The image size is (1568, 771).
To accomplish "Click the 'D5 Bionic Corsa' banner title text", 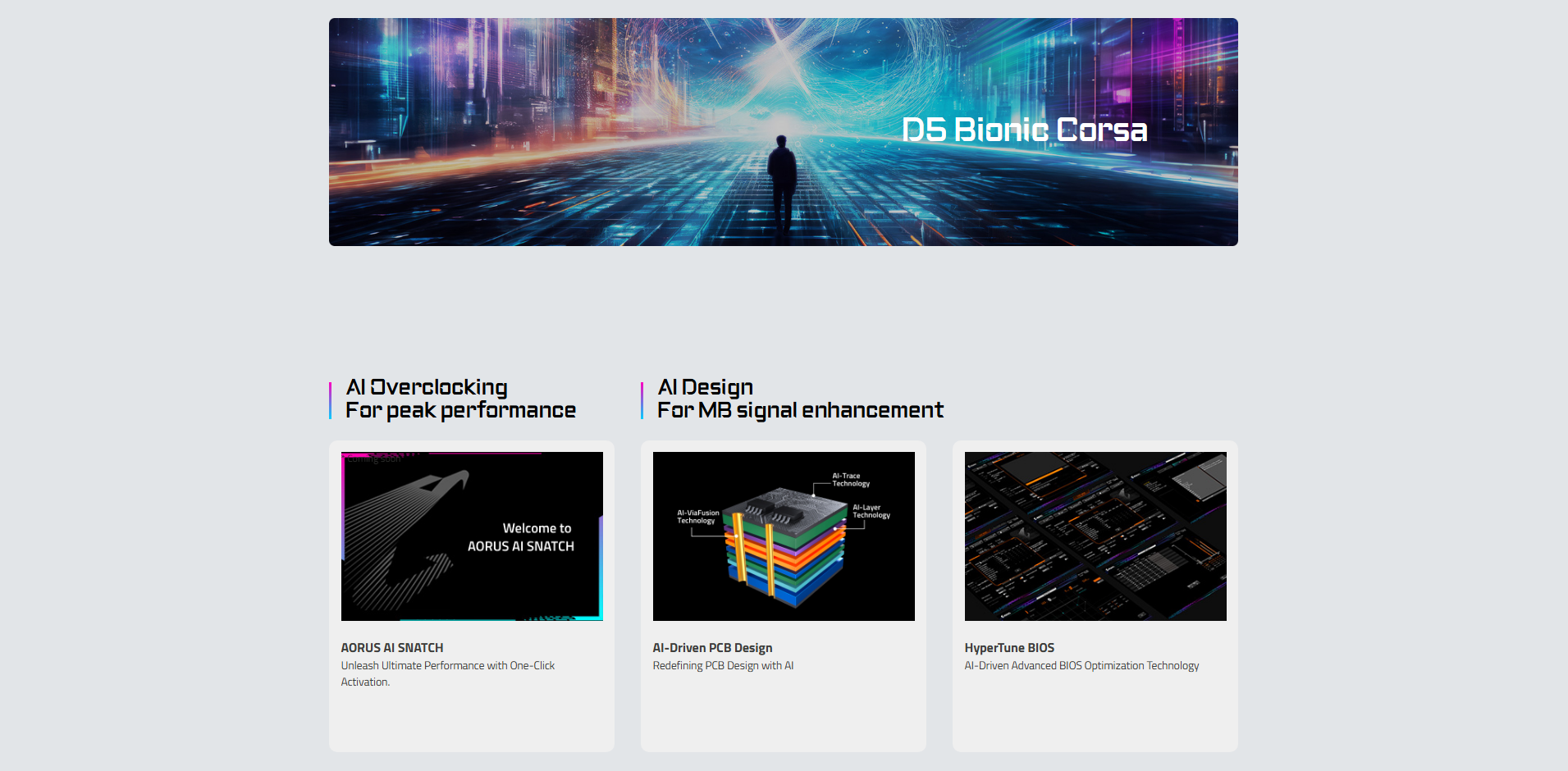I will tap(1024, 130).
